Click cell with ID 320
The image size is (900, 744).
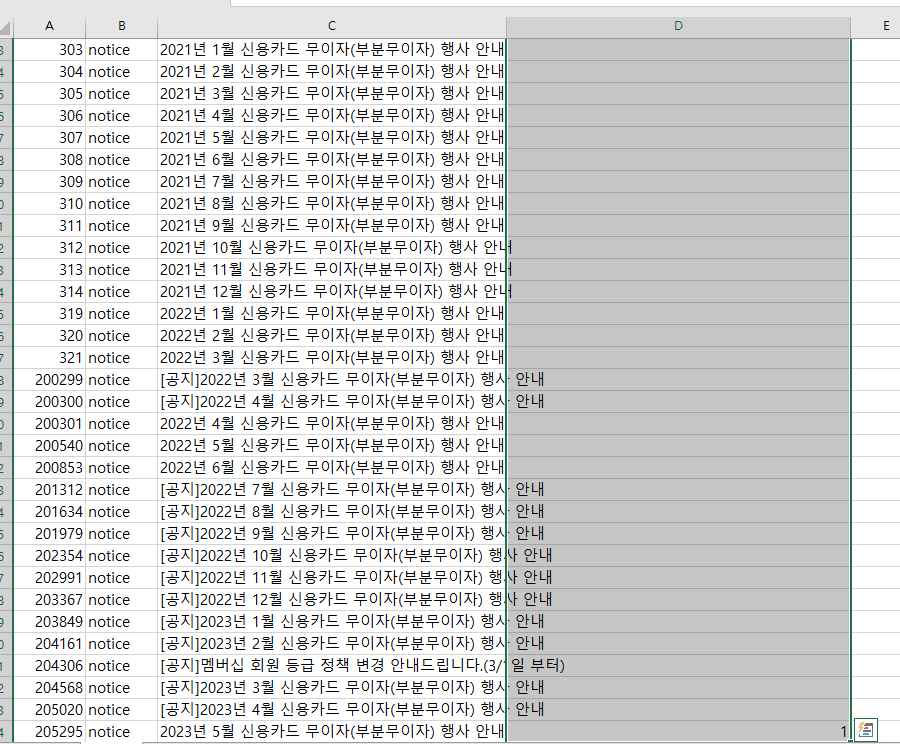(49, 336)
